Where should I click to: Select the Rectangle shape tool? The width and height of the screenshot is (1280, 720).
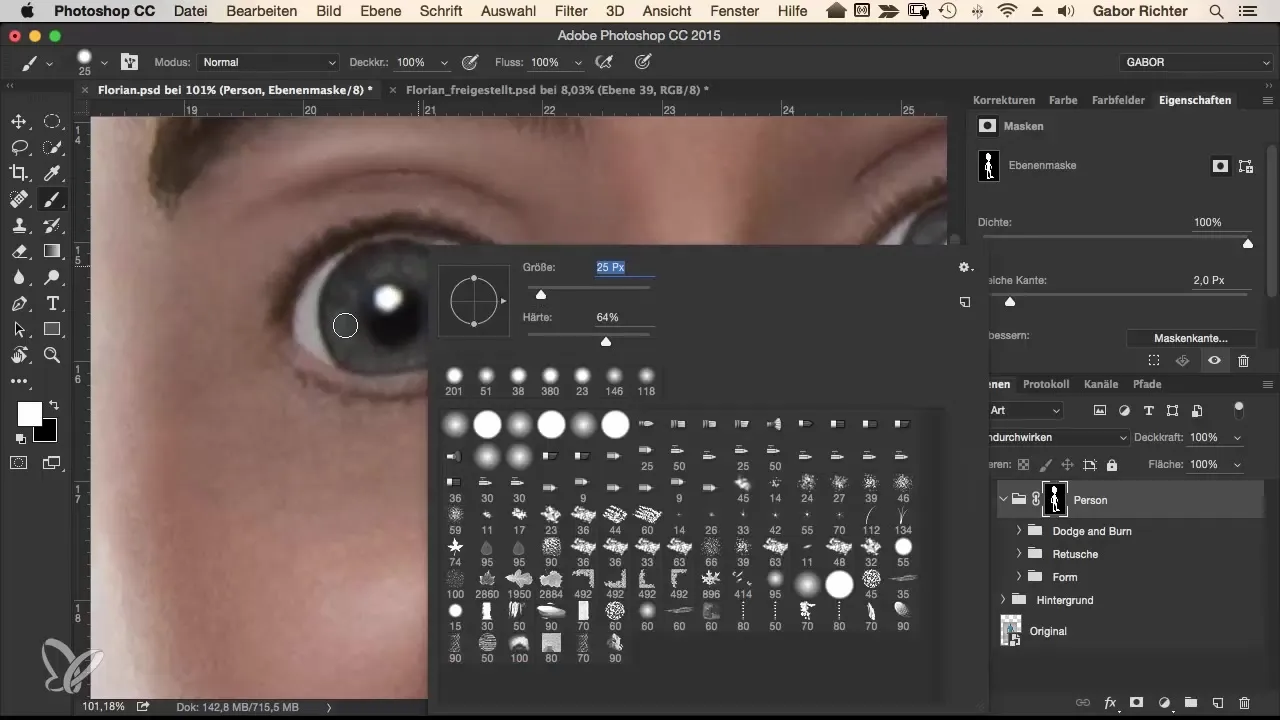point(52,330)
